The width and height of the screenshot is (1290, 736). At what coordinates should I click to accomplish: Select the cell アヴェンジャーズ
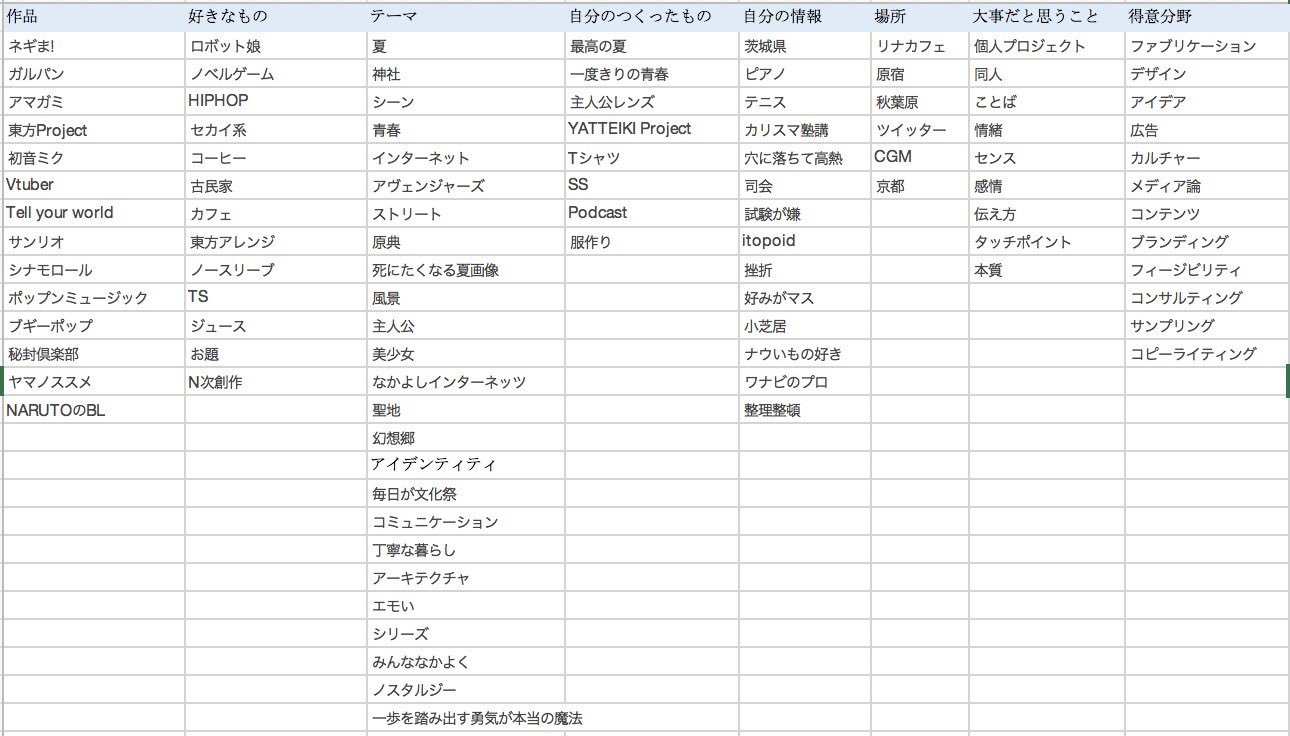(465, 186)
